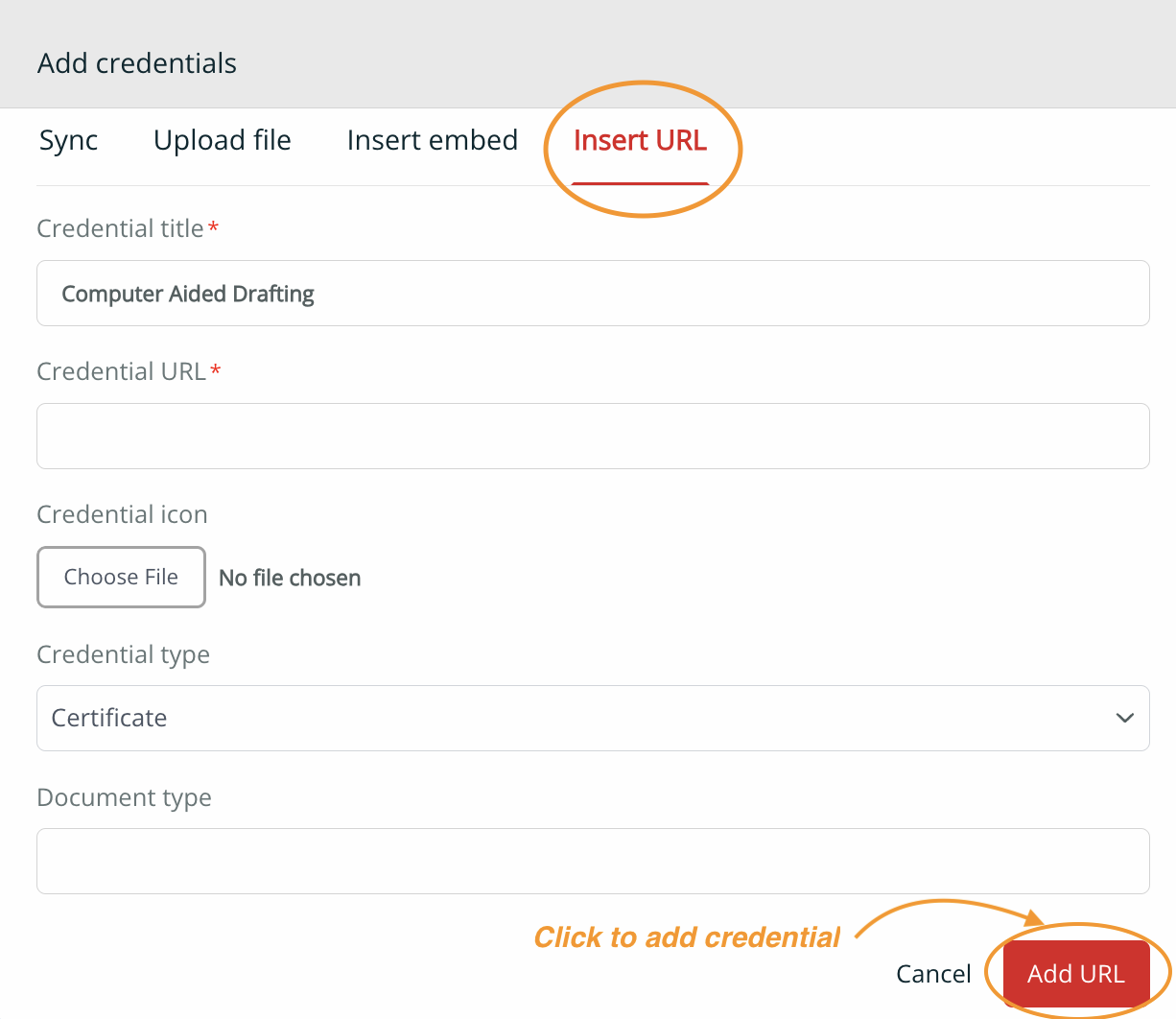This screenshot has height=1019, width=1176.
Task: Select the Insert embed tab
Action: pyautogui.click(x=433, y=140)
